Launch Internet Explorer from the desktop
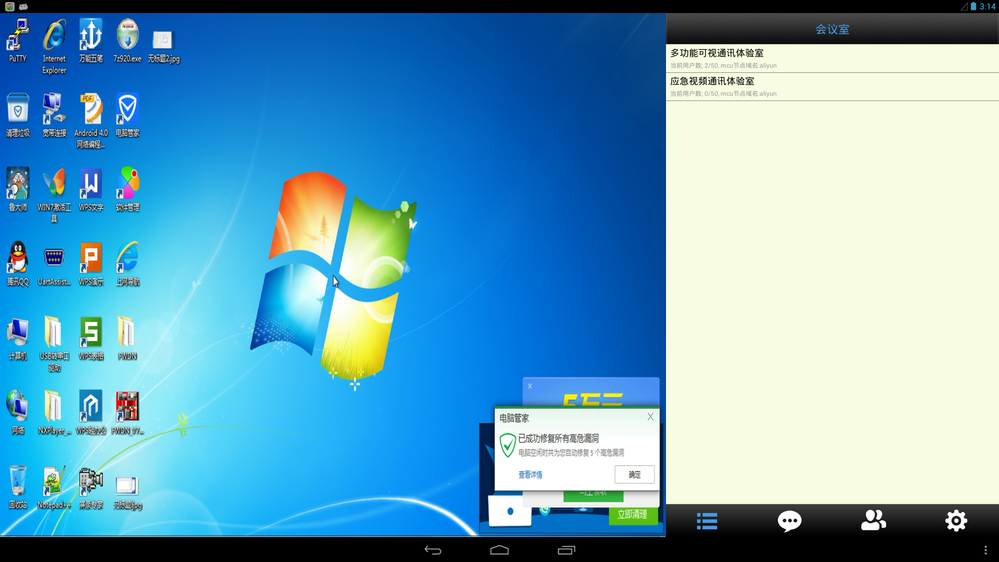 [x=54, y=46]
